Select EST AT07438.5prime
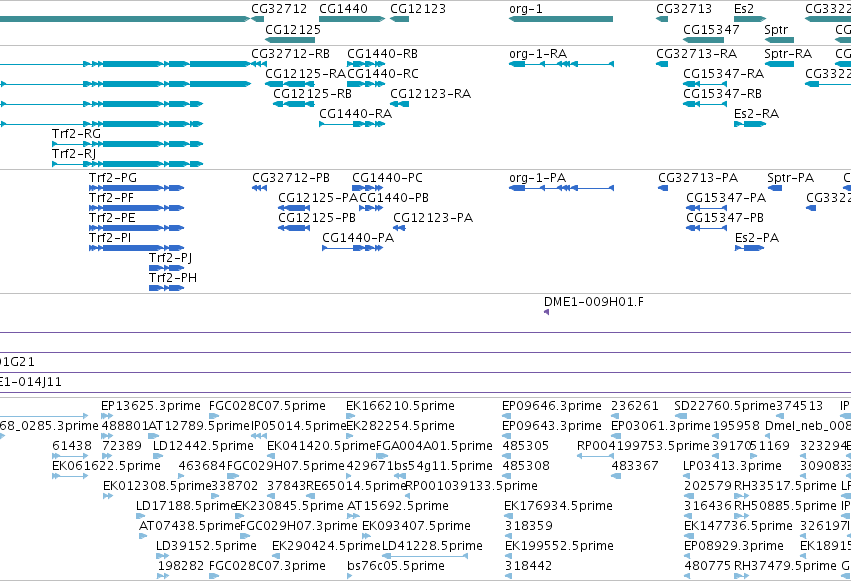This screenshot has height=581, width=851. coord(189,527)
